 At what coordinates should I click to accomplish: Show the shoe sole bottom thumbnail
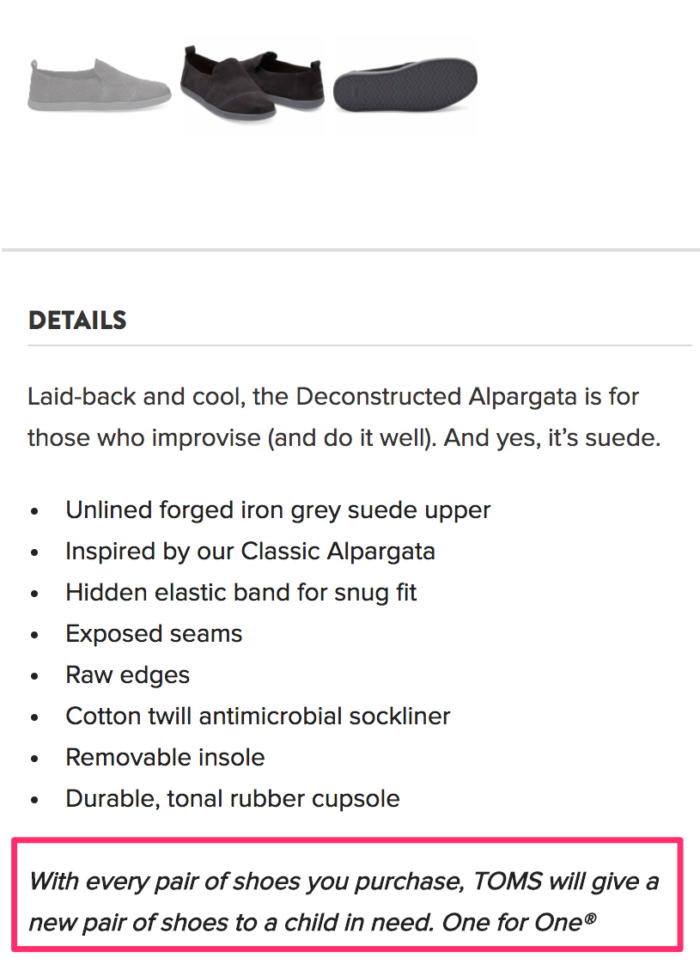click(x=405, y=85)
